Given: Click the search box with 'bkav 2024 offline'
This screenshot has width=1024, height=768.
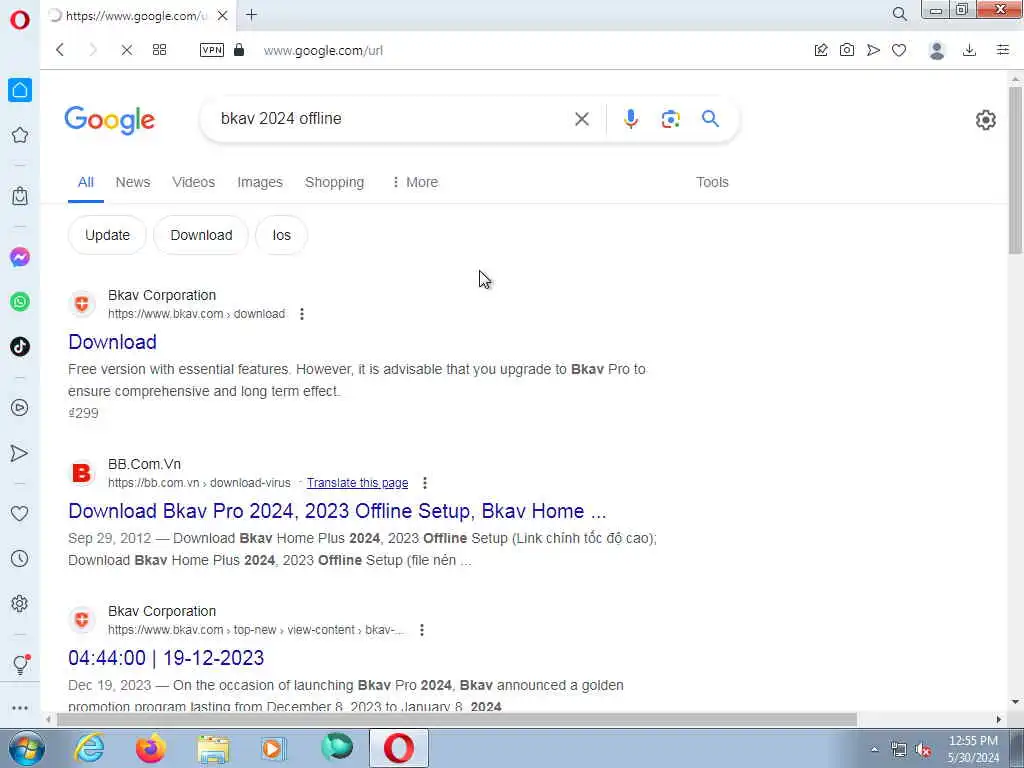Looking at the screenshot, I should [x=392, y=119].
